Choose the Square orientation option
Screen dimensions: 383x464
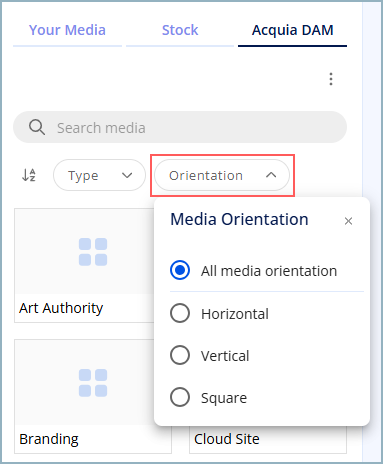180,397
